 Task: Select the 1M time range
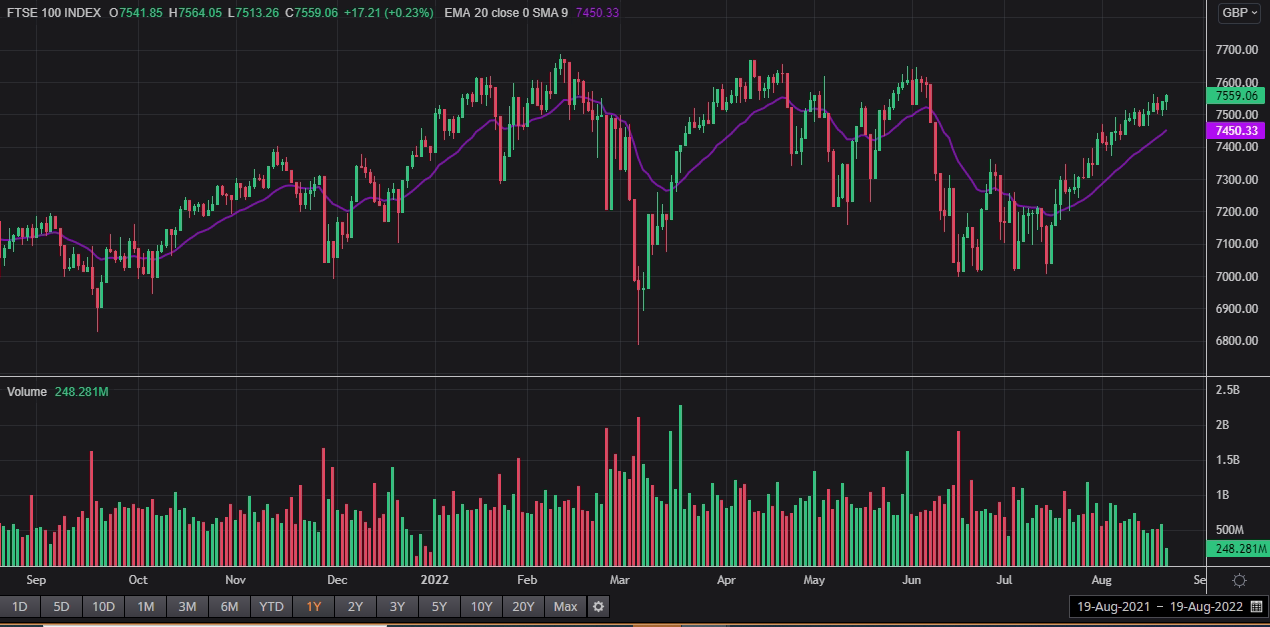coord(145,606)
